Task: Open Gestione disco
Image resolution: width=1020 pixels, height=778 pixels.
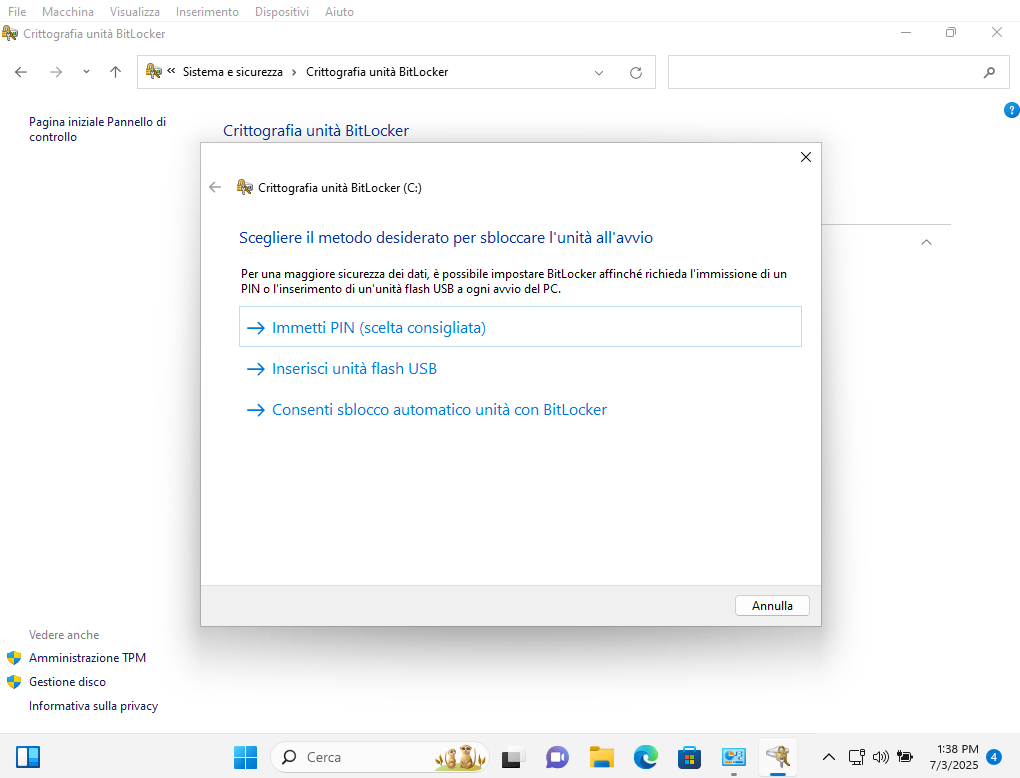Action: [67, 682]
